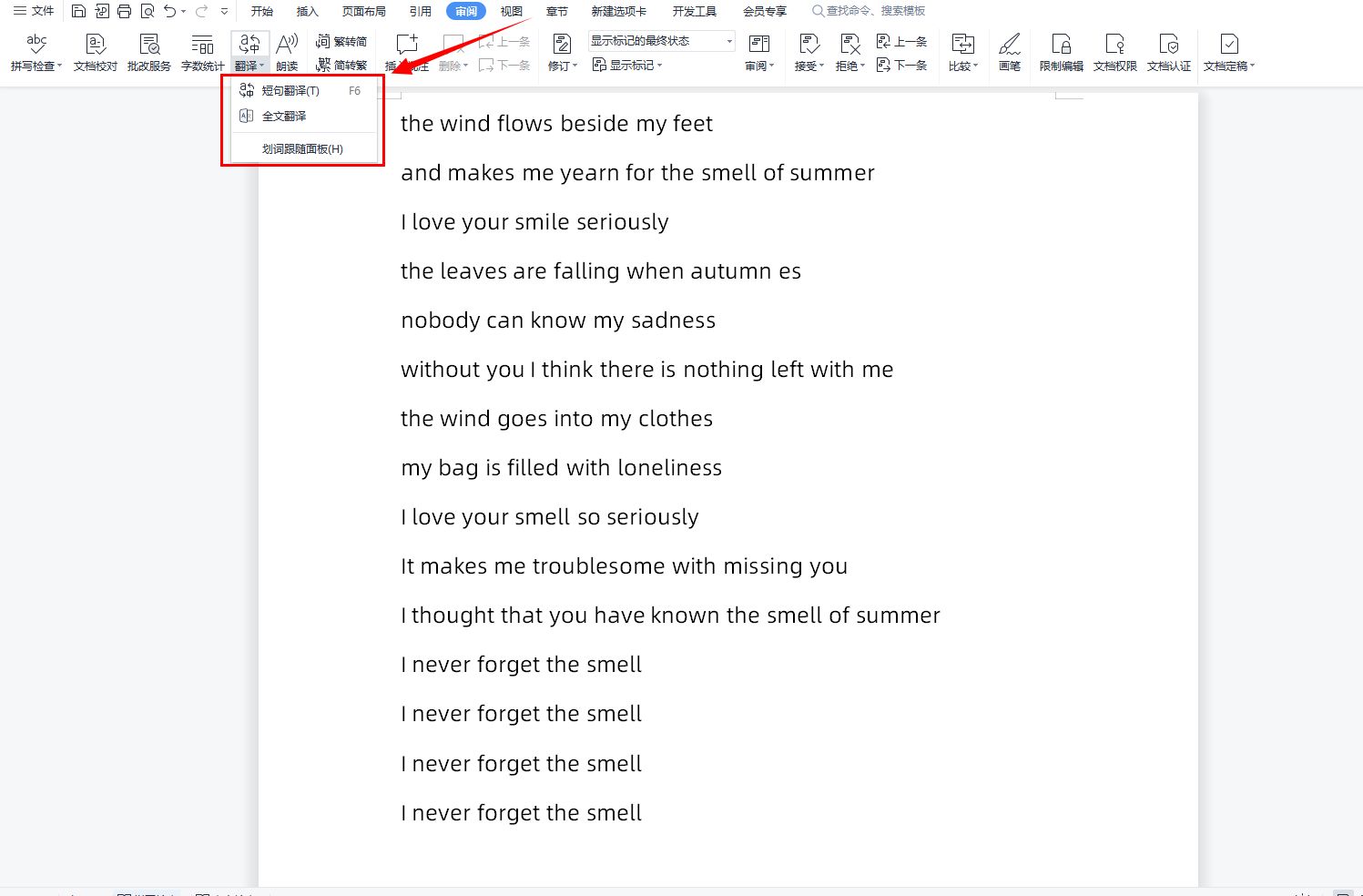This screenshot has width=1363, height=896.
Task: Collapse the 翻译 dropdown arrow
Action: tap(261, 66)
